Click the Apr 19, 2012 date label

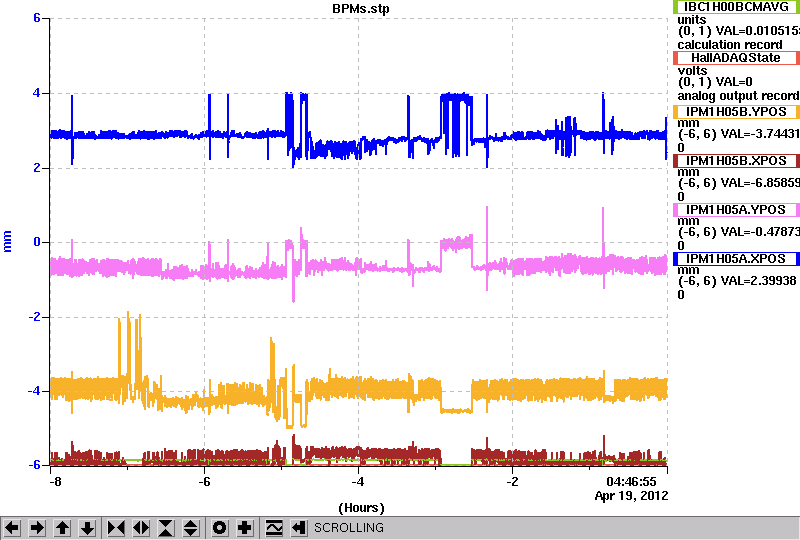coord(631,496)
